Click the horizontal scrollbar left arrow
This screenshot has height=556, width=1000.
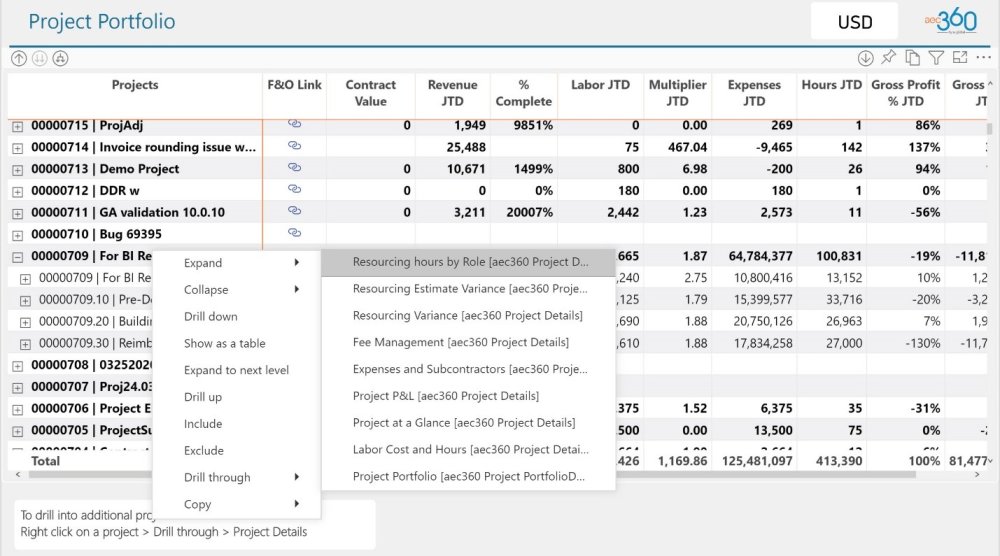pyautogui.click(x=17, y=475)
